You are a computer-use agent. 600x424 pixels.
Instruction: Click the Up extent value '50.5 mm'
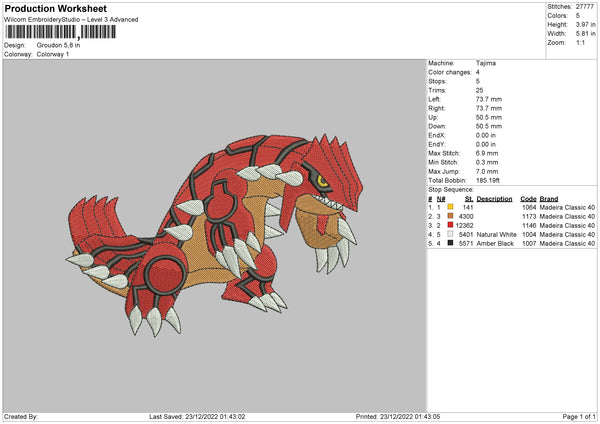[489, 117]
